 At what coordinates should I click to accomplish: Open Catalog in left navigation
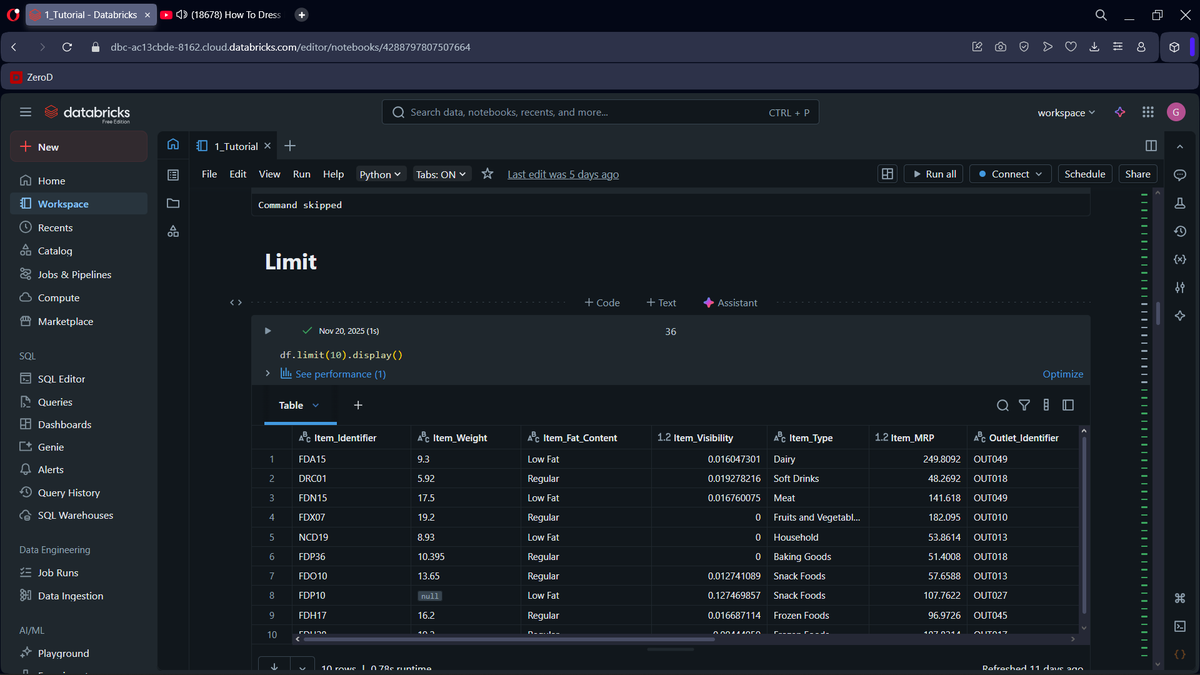[55, 251]
